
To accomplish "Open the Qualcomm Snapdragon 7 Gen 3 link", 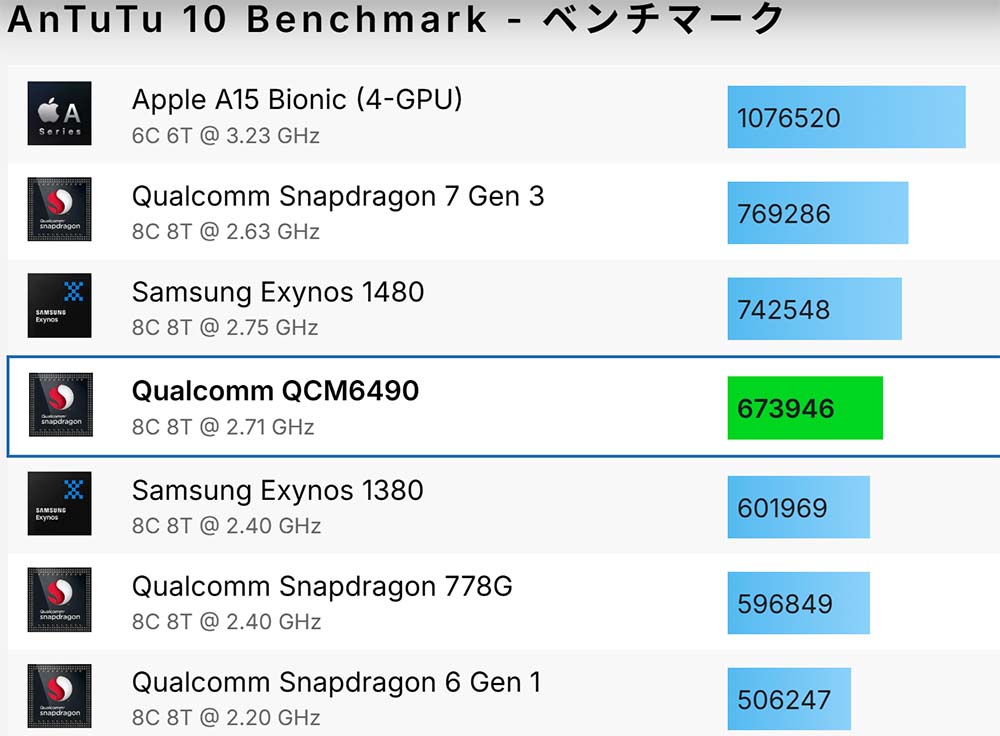I will [338, 196].
